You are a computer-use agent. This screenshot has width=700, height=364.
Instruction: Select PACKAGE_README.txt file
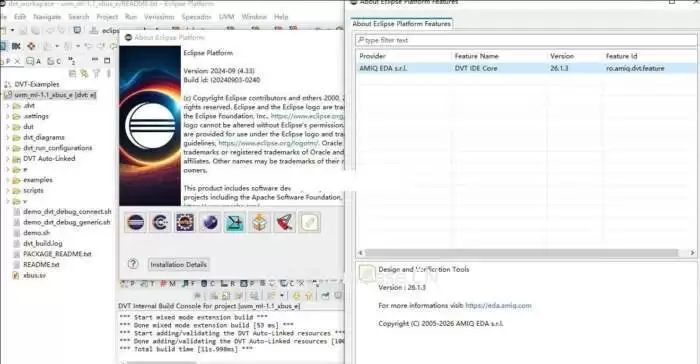(57, 254)
